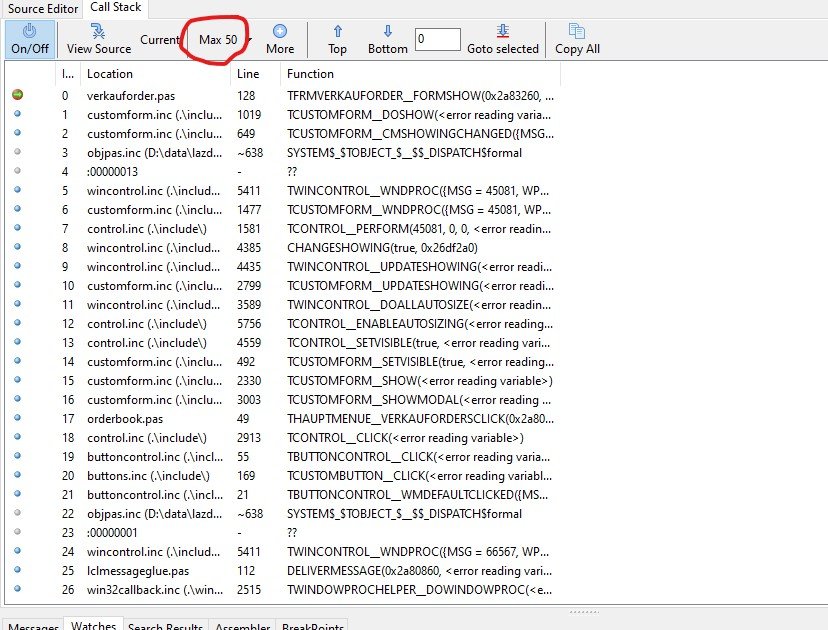828x630 pixels.
Task: Open the Max 50 dropdown arrow
Action: pyautogui.click(x=249, y=40)
